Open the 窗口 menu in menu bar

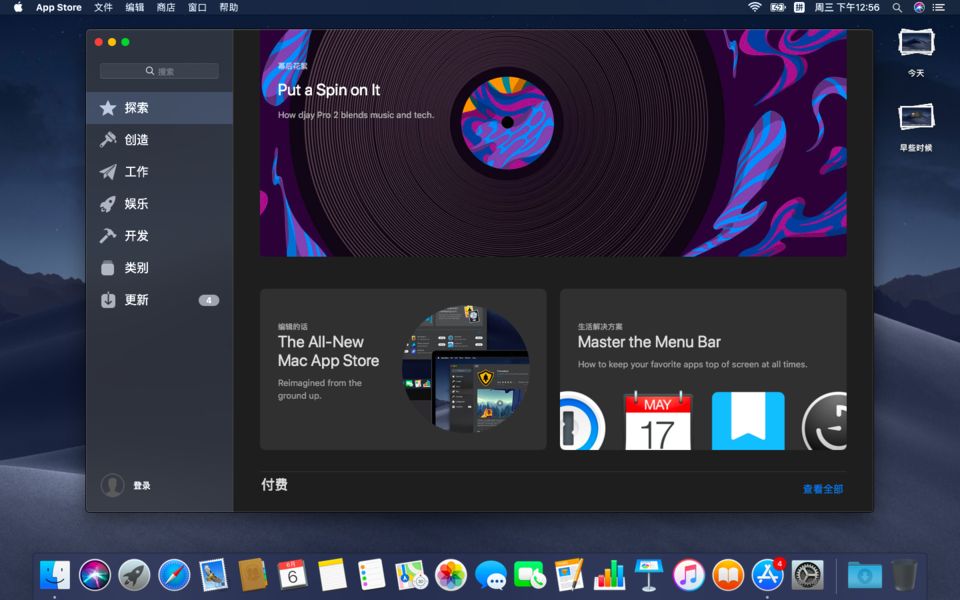click(x=197, y=7)
